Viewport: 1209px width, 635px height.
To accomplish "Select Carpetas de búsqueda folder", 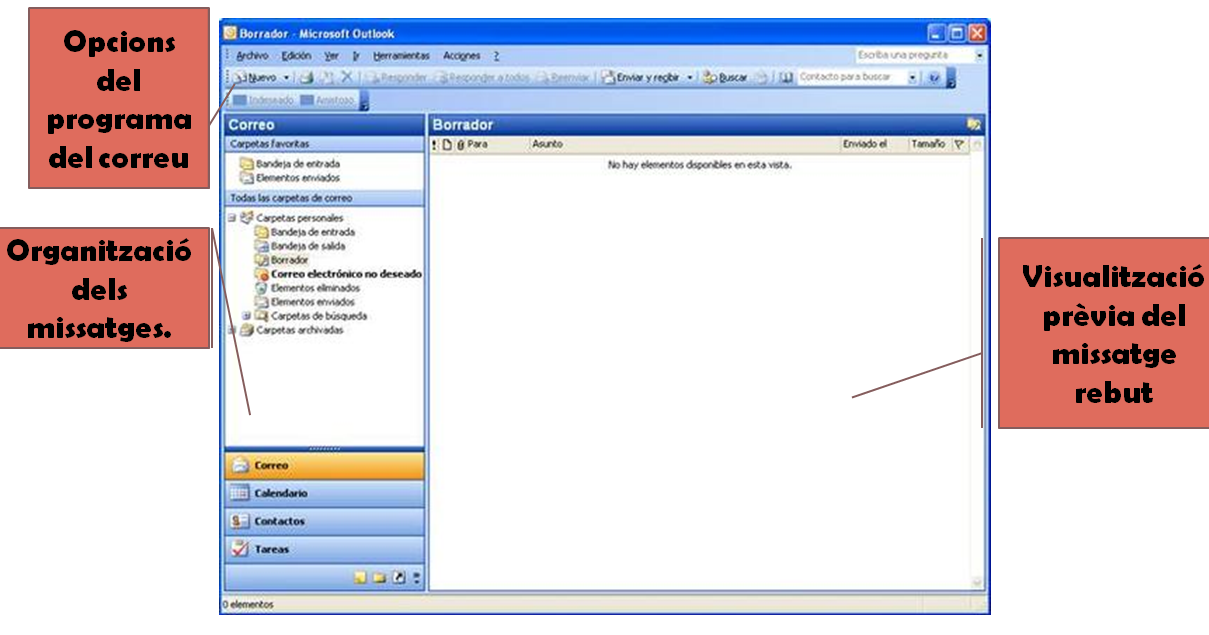I will (311, 316).
